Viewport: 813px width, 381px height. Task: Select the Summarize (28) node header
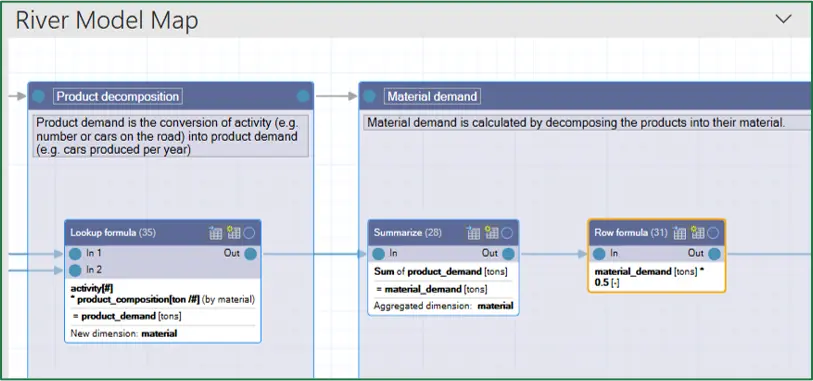pyautogui.click(x=443, y=233)
